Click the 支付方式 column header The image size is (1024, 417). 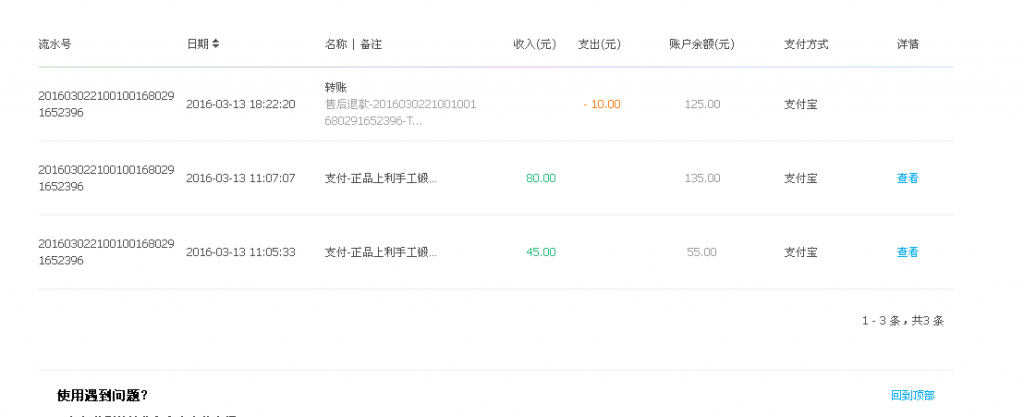point(806,44)
